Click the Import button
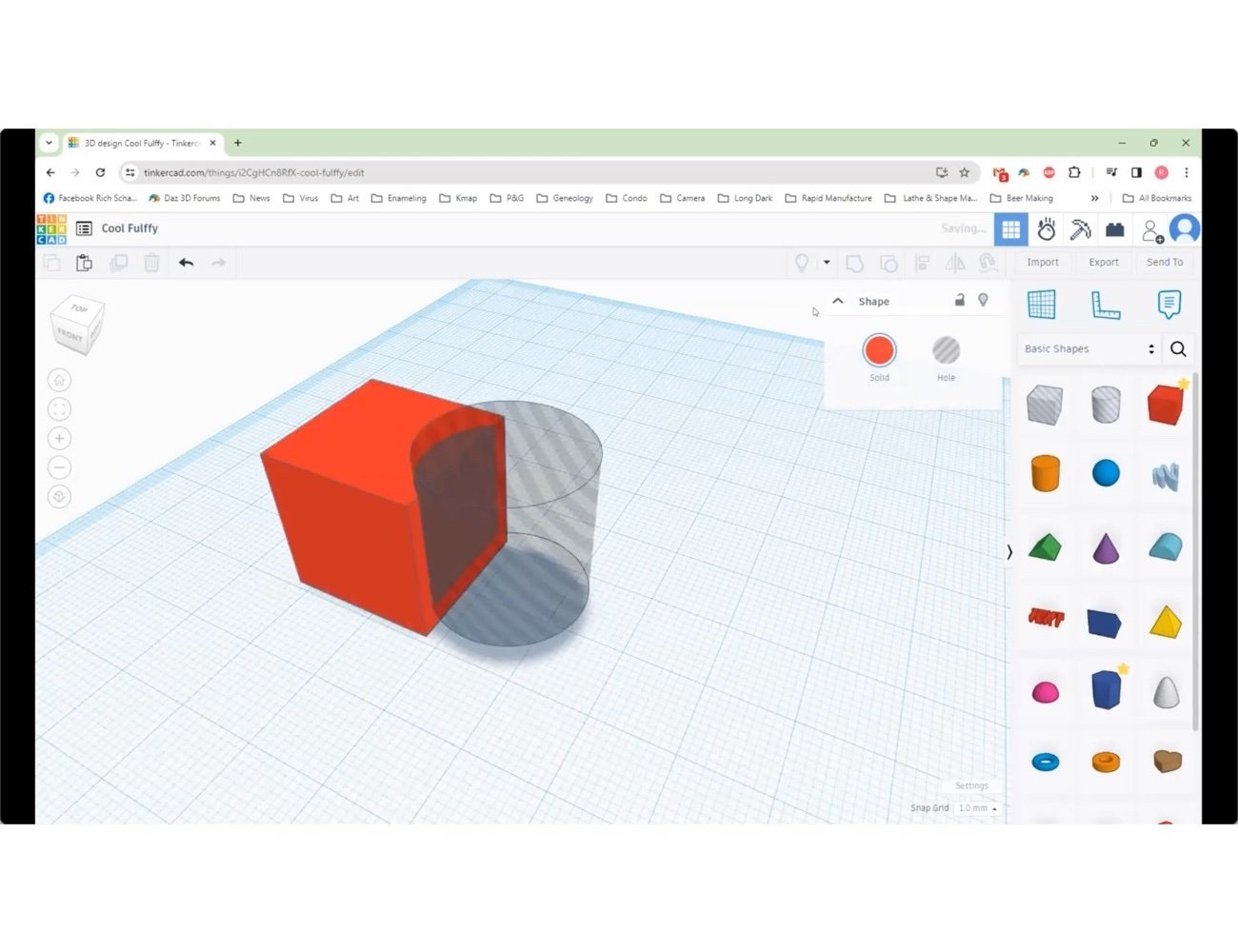 tap(1043, 262)
